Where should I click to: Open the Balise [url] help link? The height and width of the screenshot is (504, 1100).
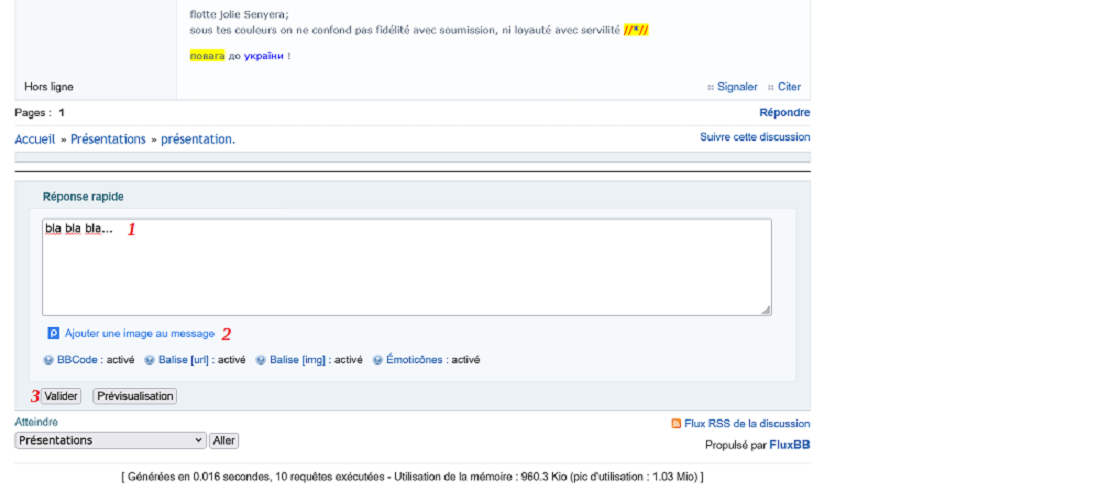(x=183, y=359)
